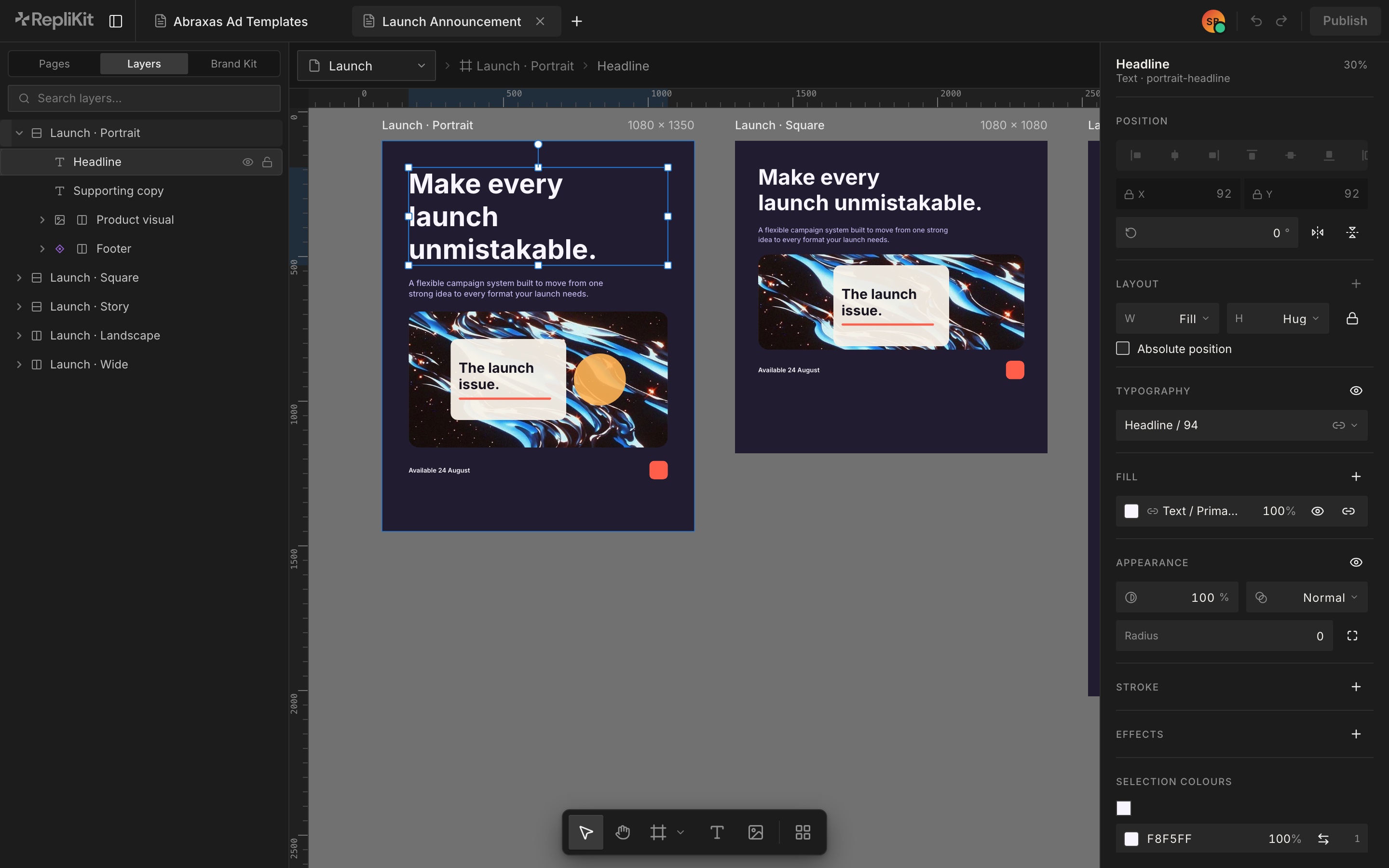Open independent corner radius icon
1389x868 pixels.
point(1352,636)
